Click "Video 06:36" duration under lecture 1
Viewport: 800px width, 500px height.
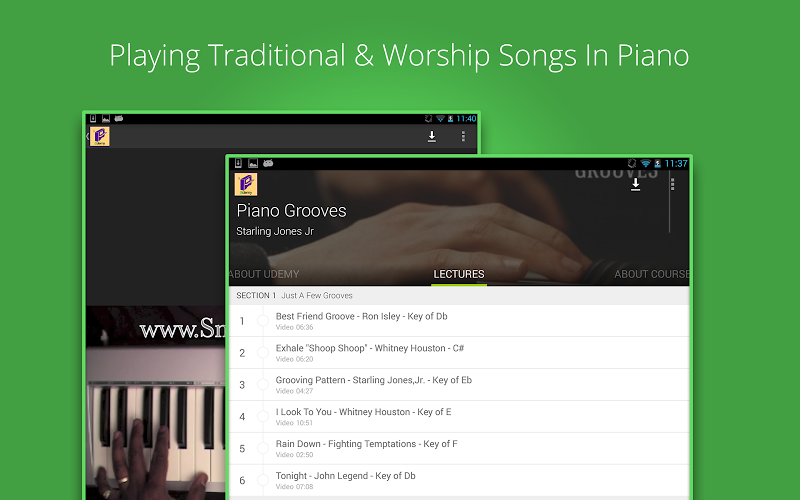coord(294,327)
